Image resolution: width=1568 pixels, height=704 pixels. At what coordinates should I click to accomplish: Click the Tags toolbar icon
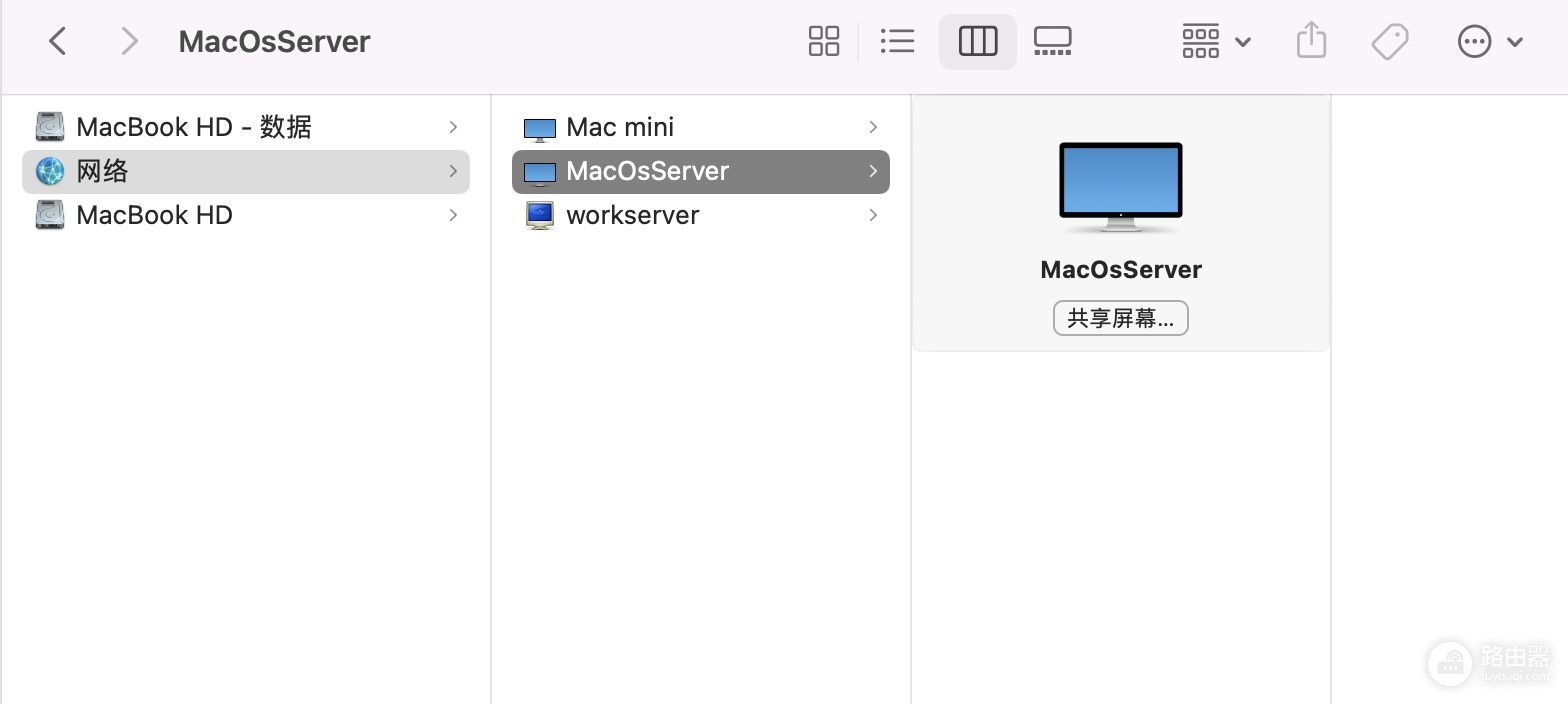click(x=1389, y=41)
